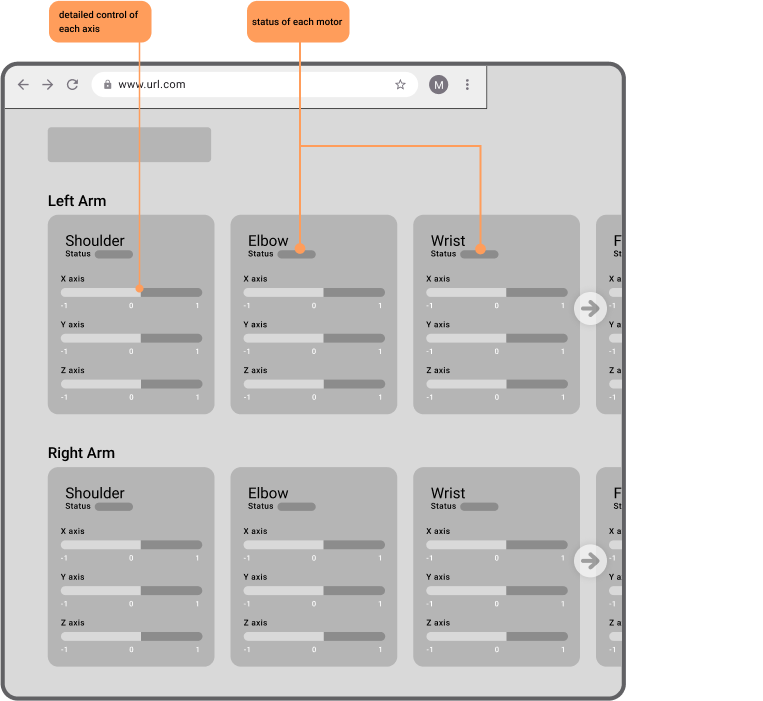The height and width of the screenshot is (701, 763).
Task: Click lock icon in address bar
Action: coord(108,85)
